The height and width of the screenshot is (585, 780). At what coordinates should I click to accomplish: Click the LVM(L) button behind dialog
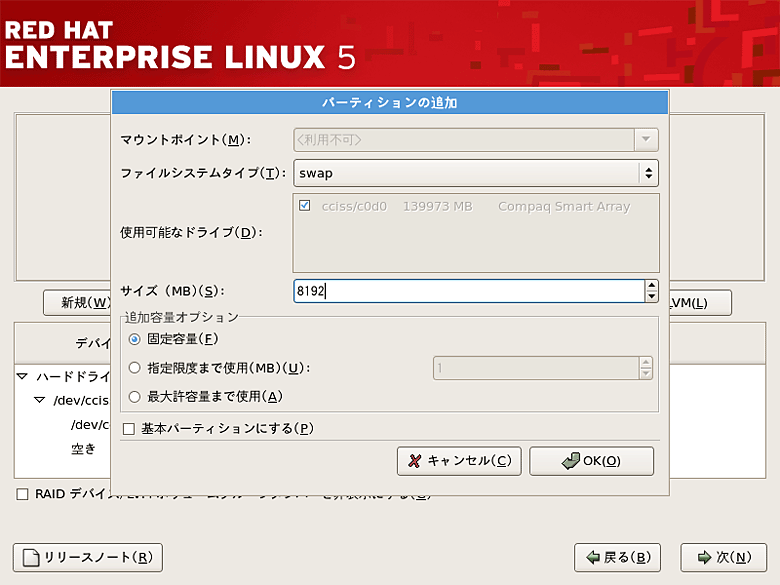(700, 302)
